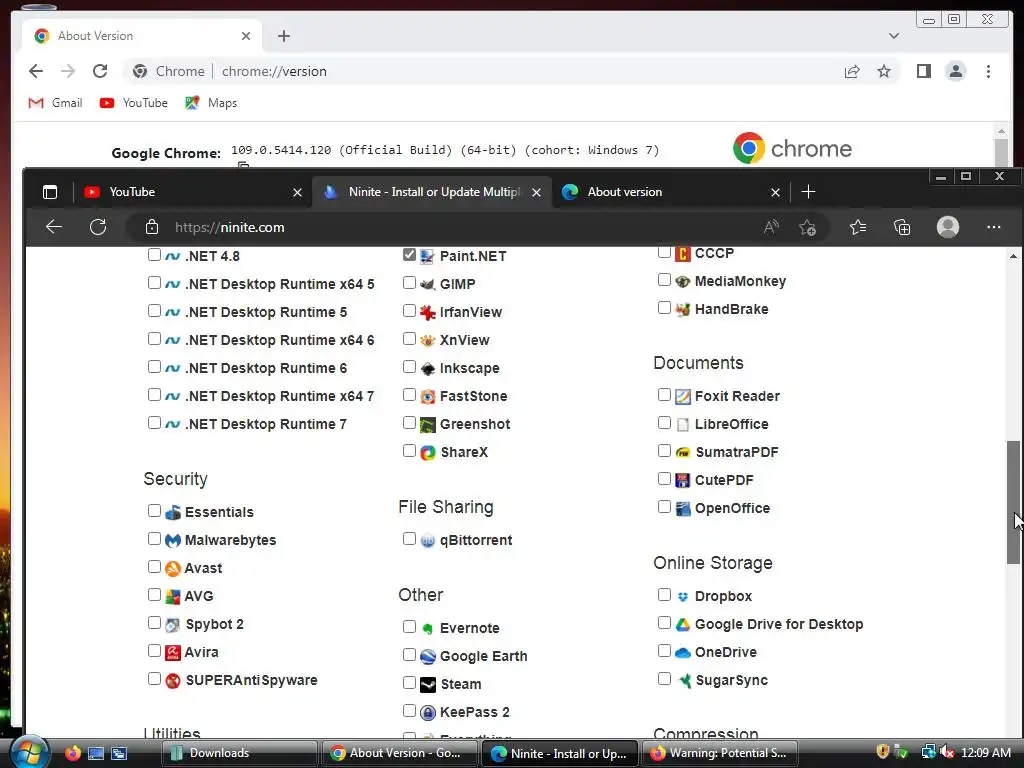Select the Foxit Reader checkbox

coord(664,394)
